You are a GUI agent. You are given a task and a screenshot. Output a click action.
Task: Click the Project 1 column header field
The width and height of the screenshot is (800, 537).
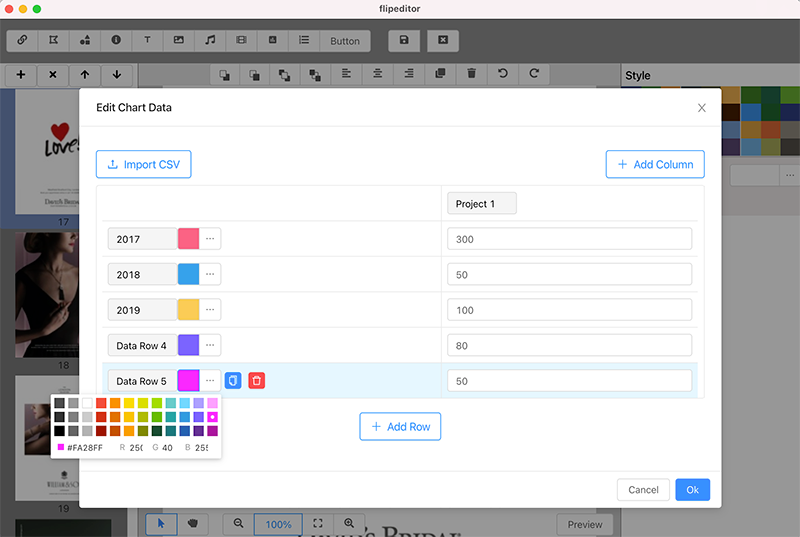(x=482, y=203)
